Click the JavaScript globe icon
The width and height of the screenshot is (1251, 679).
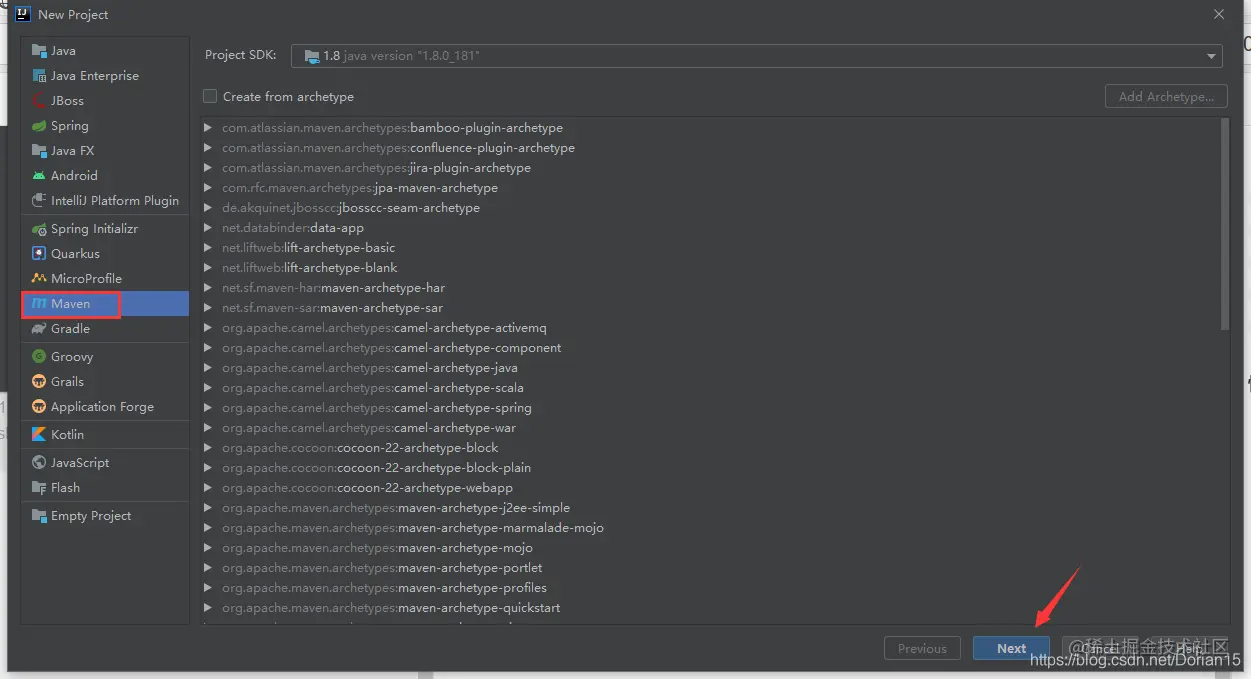[x=39, y=463]
